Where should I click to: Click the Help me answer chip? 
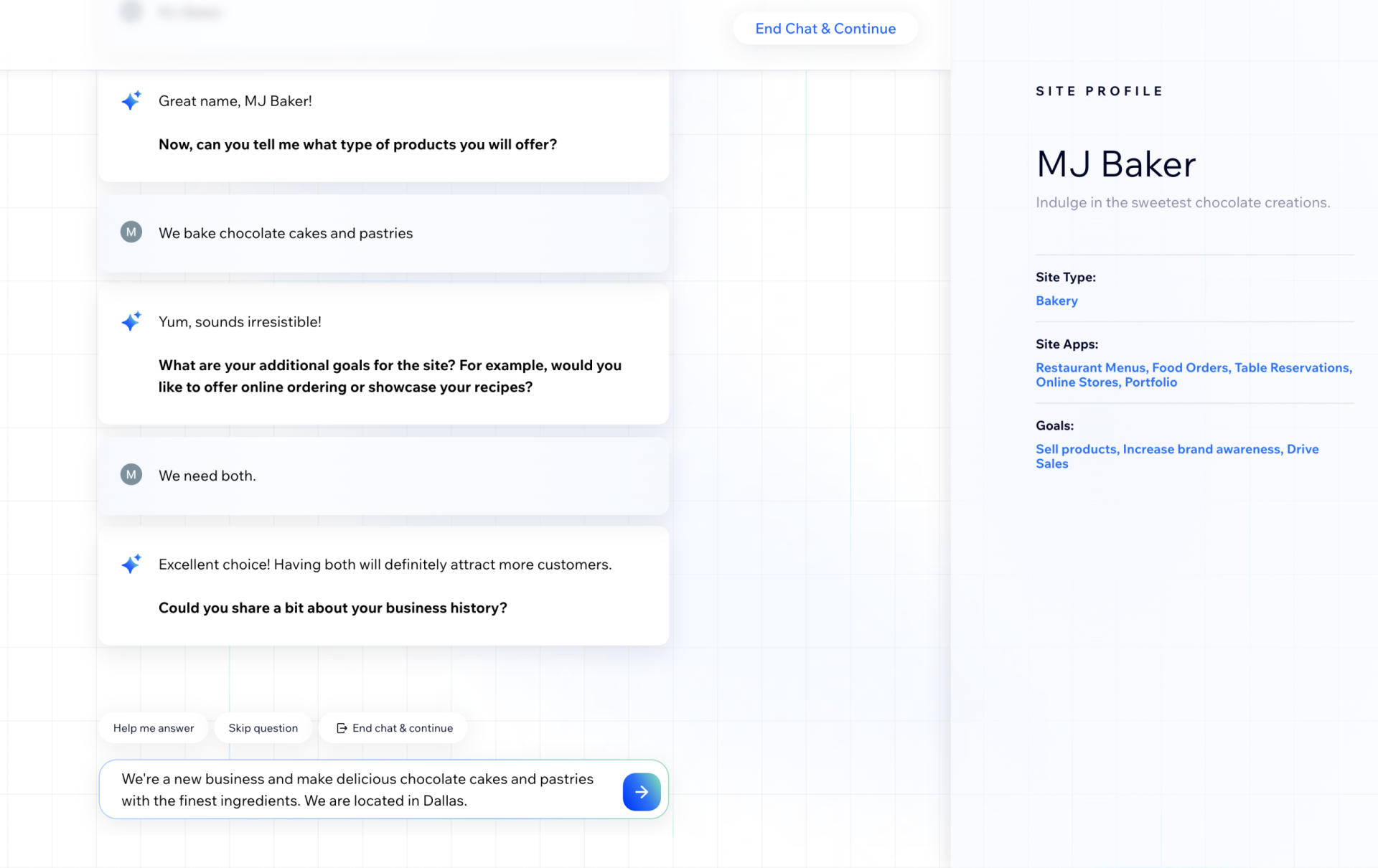pyautogui.click(x=153, y=728)
